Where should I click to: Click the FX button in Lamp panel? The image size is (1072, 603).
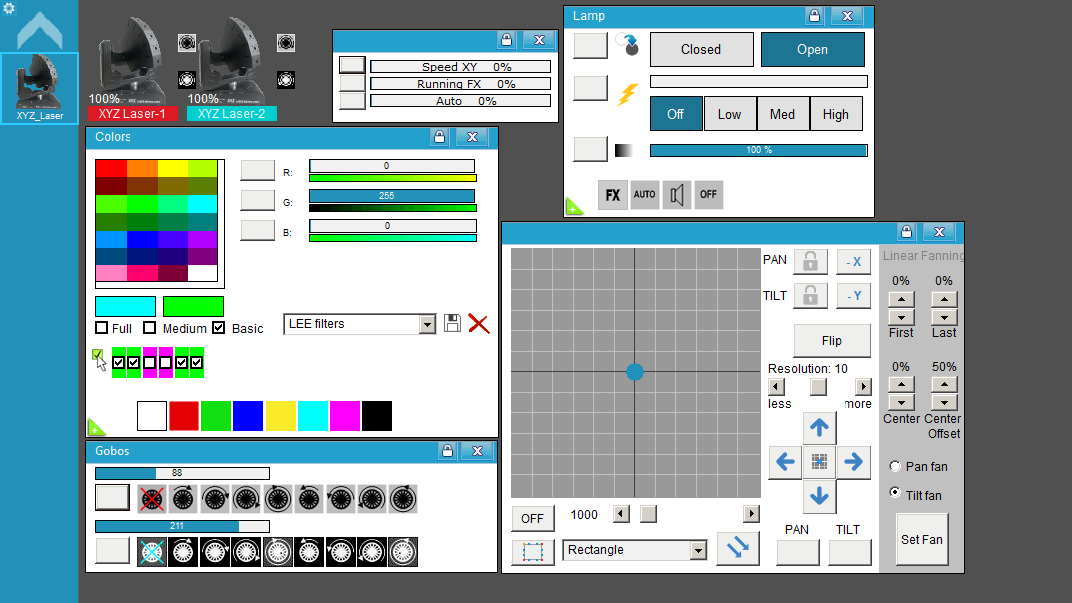pyautogui.click(x=613, y=195)
